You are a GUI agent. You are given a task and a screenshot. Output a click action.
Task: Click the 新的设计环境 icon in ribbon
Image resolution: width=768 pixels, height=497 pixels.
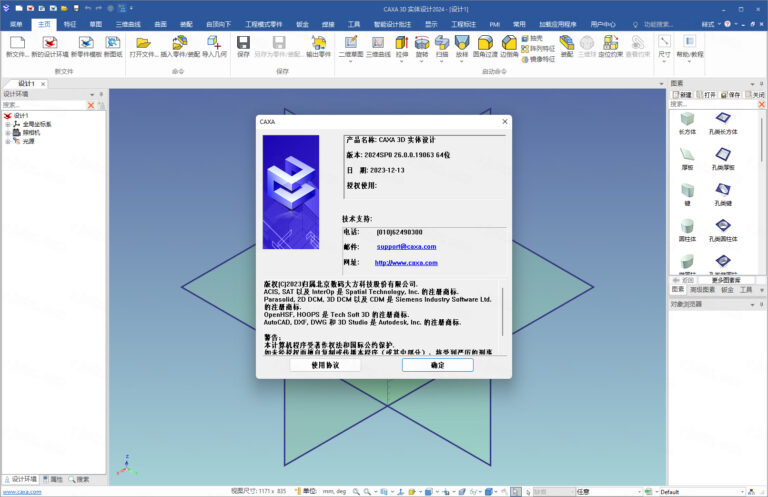coord(49,43)
